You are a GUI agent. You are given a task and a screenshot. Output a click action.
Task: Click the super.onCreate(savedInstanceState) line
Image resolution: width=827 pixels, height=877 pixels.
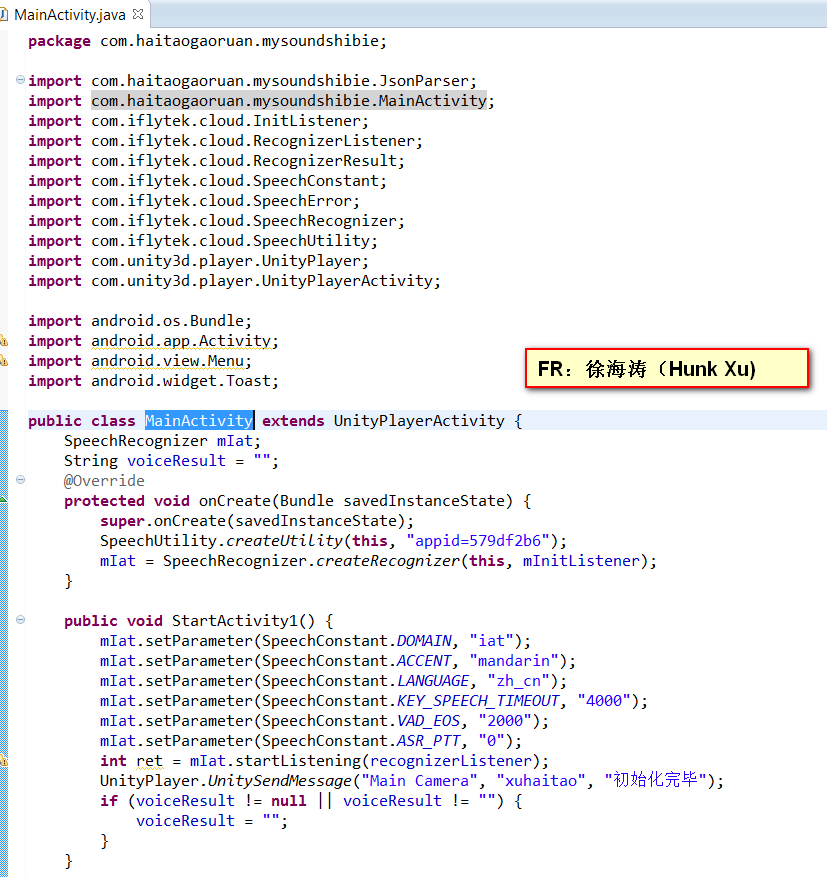257,521
